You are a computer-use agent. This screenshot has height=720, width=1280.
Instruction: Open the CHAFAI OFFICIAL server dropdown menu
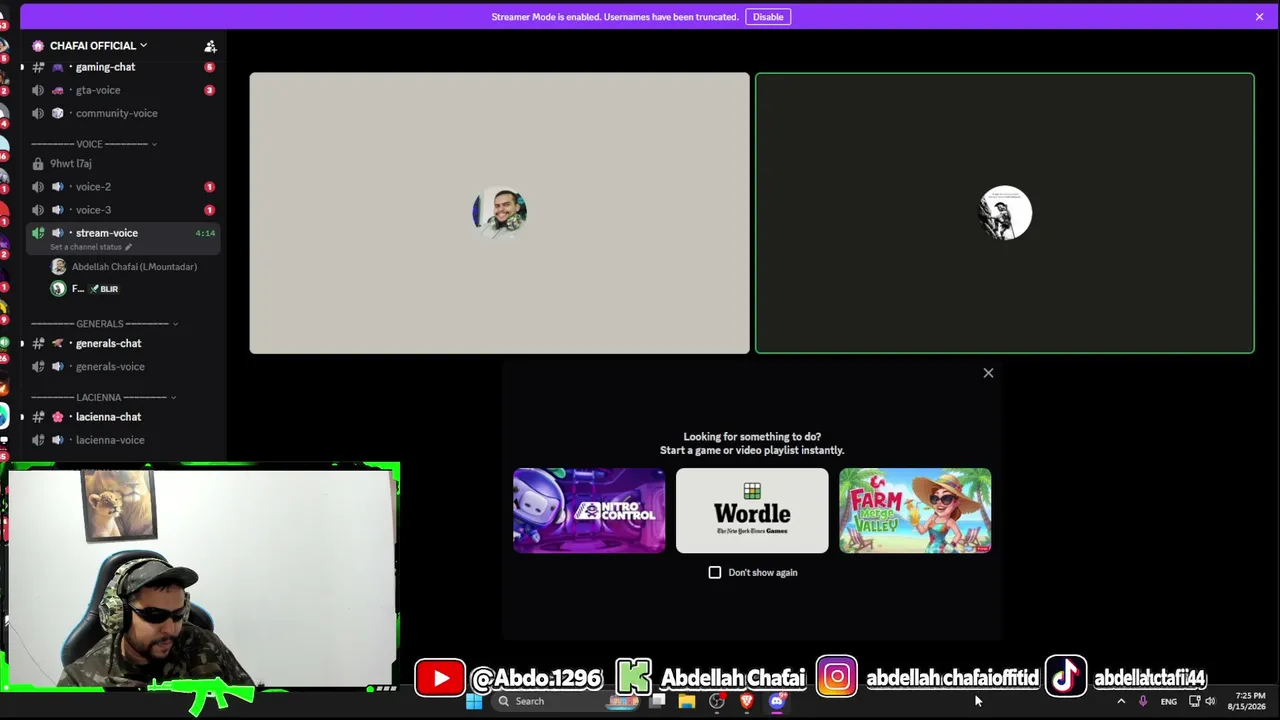tap(98, 46)
